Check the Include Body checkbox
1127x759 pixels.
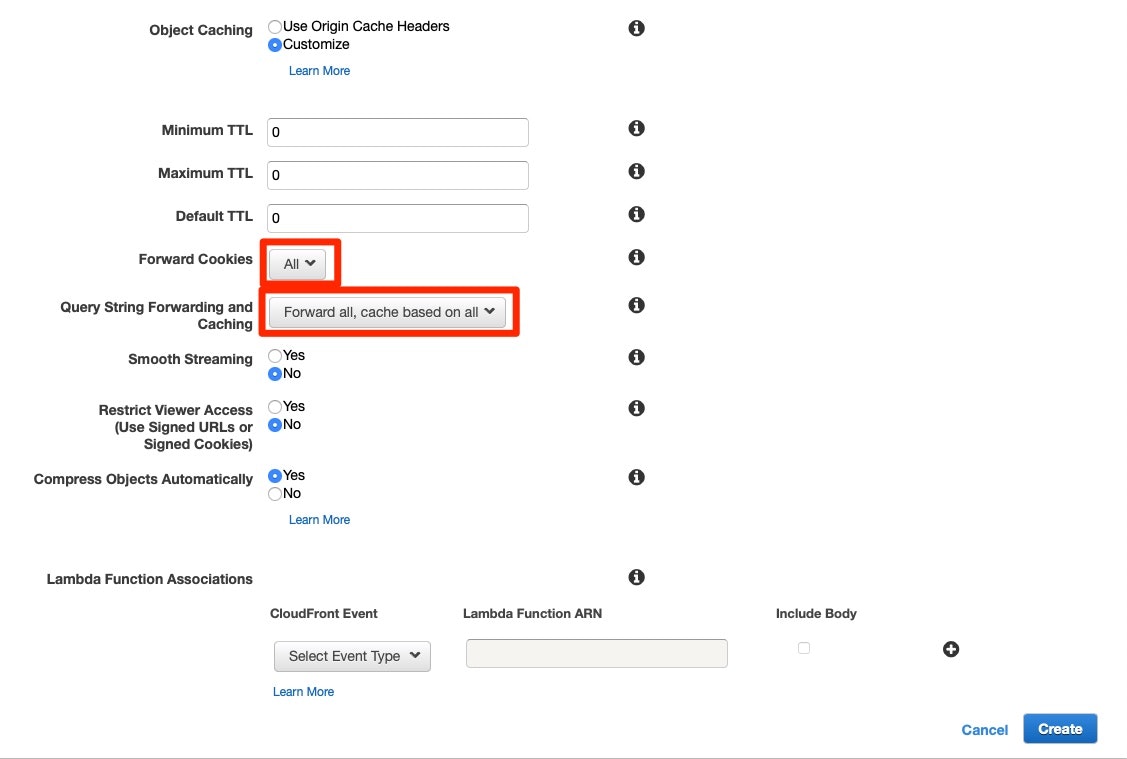[804, 648]
